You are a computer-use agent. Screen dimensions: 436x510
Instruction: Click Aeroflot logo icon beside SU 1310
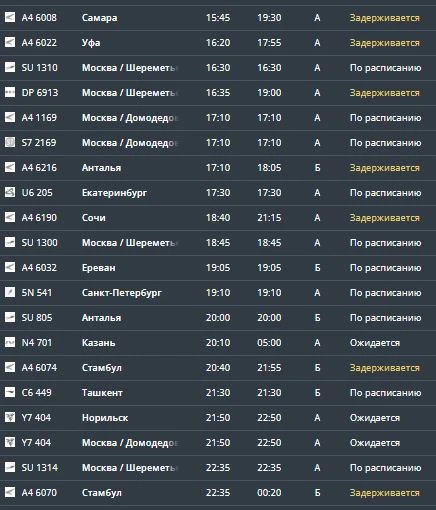[x=10, y=67]
